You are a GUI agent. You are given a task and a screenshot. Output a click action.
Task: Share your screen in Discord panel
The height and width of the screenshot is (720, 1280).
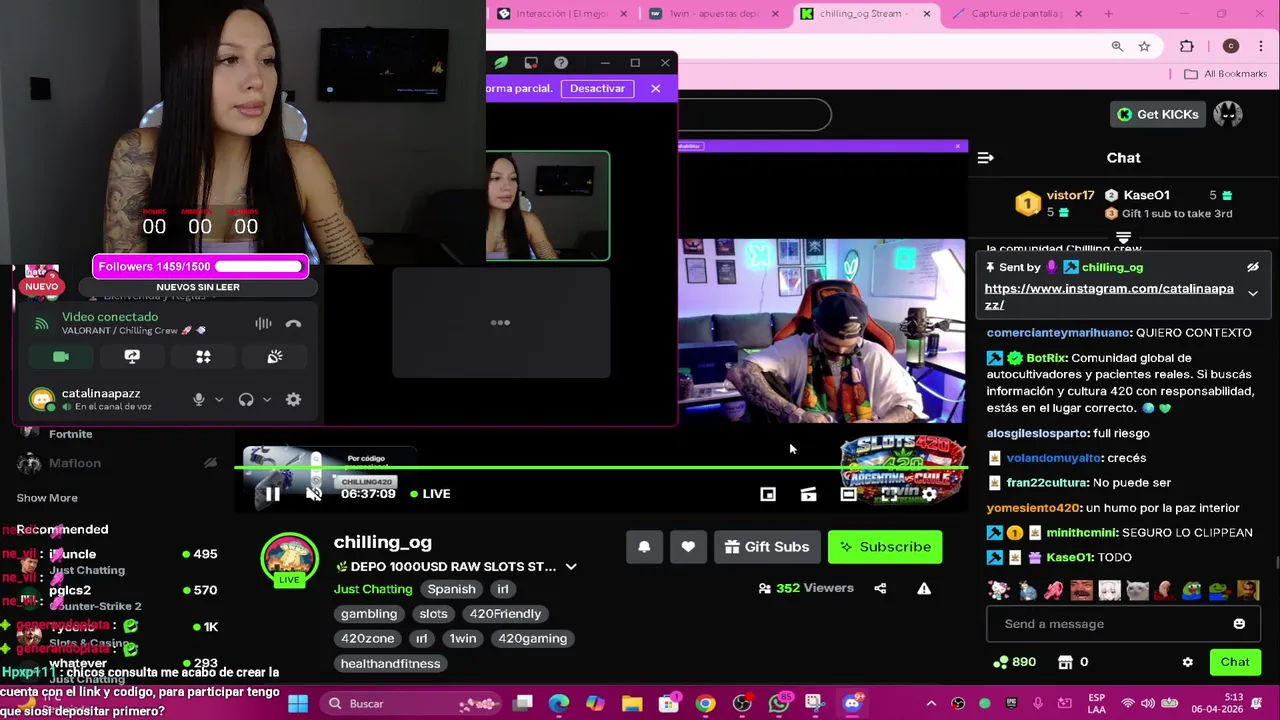[x=132, y=357]
